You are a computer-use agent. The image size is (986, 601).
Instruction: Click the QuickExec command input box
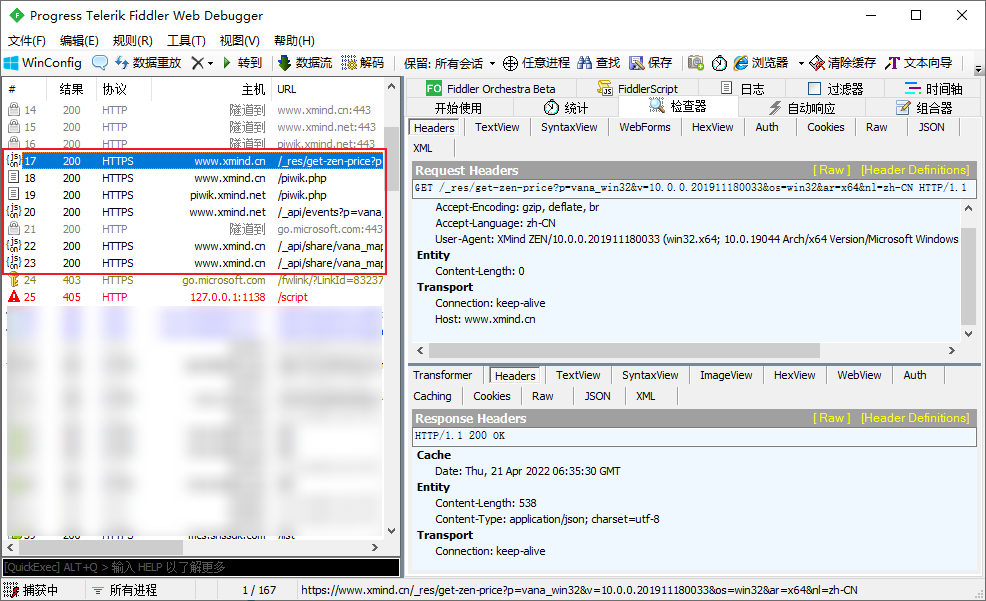coord(200,567)
